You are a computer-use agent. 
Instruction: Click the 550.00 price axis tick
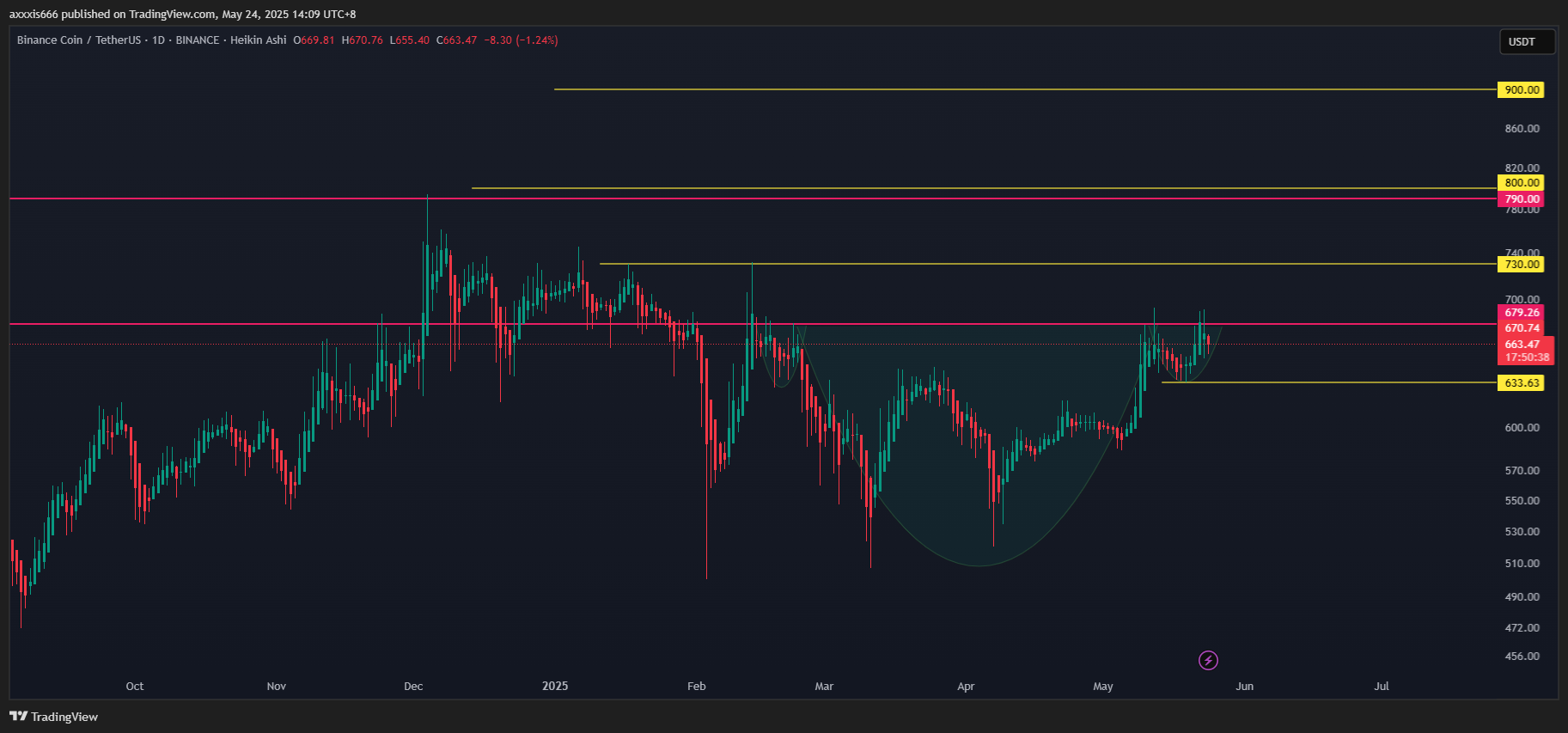click(1522, 500)
